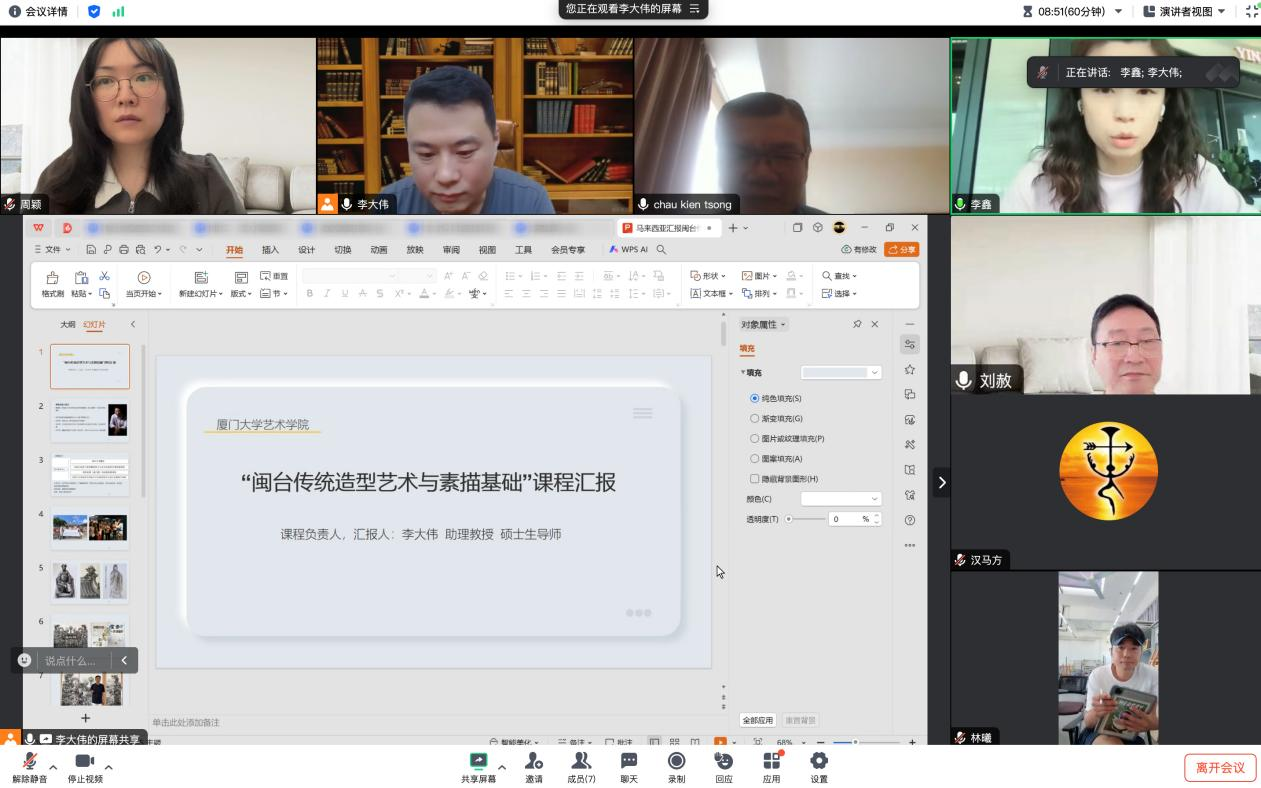
Task: Open the Design (设计) ribbon tab
Action: (306, 250)
